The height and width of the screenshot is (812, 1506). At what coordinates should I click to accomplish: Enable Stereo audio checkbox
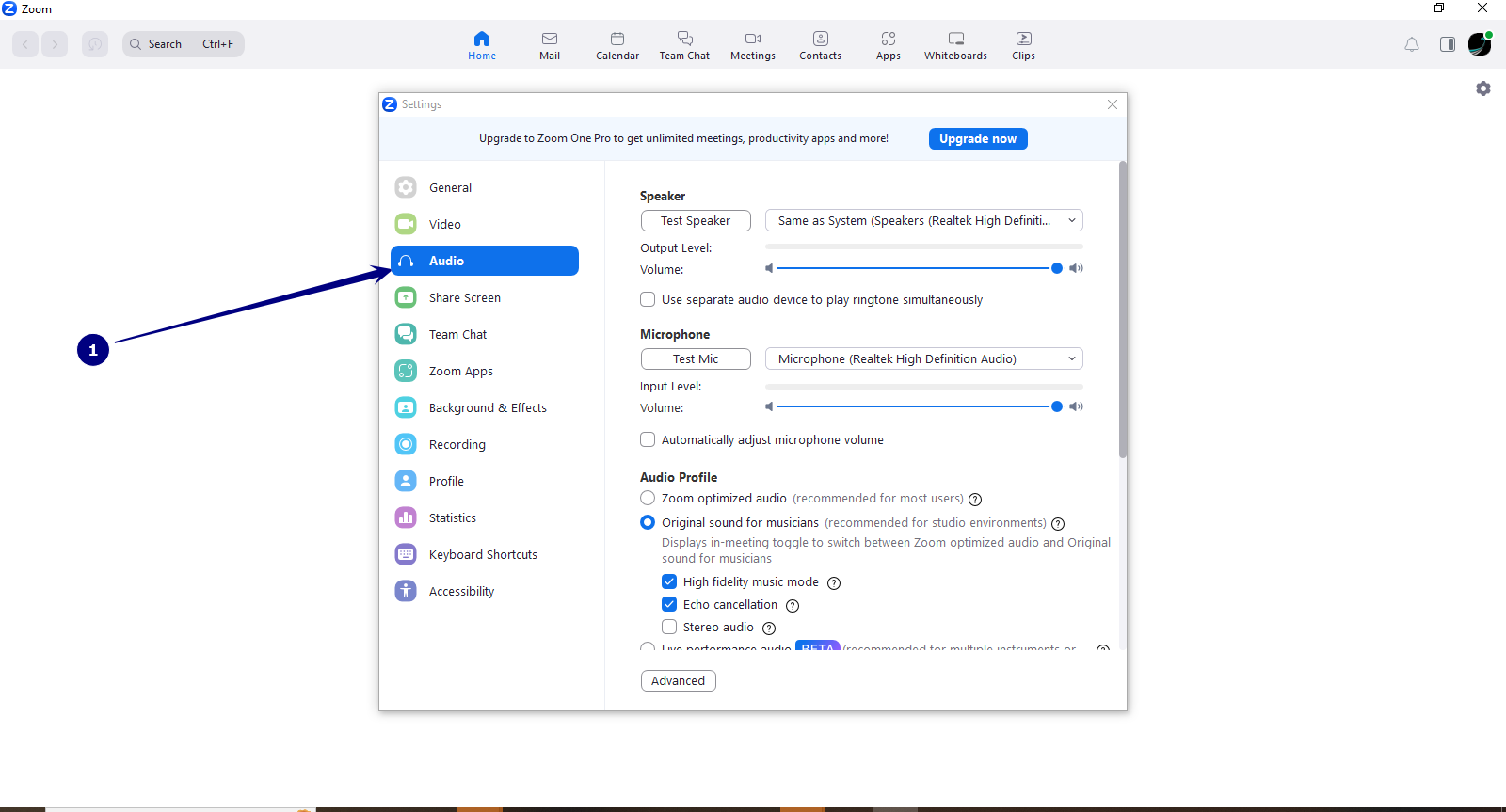(x=669, y=627)
